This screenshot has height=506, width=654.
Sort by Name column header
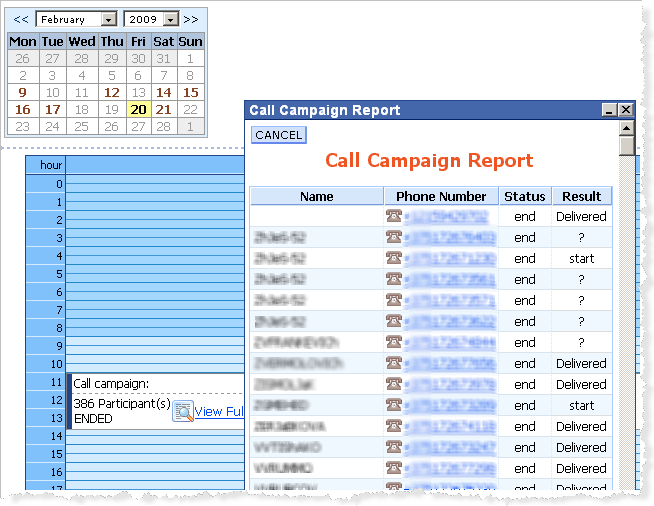tap(316, 196)
